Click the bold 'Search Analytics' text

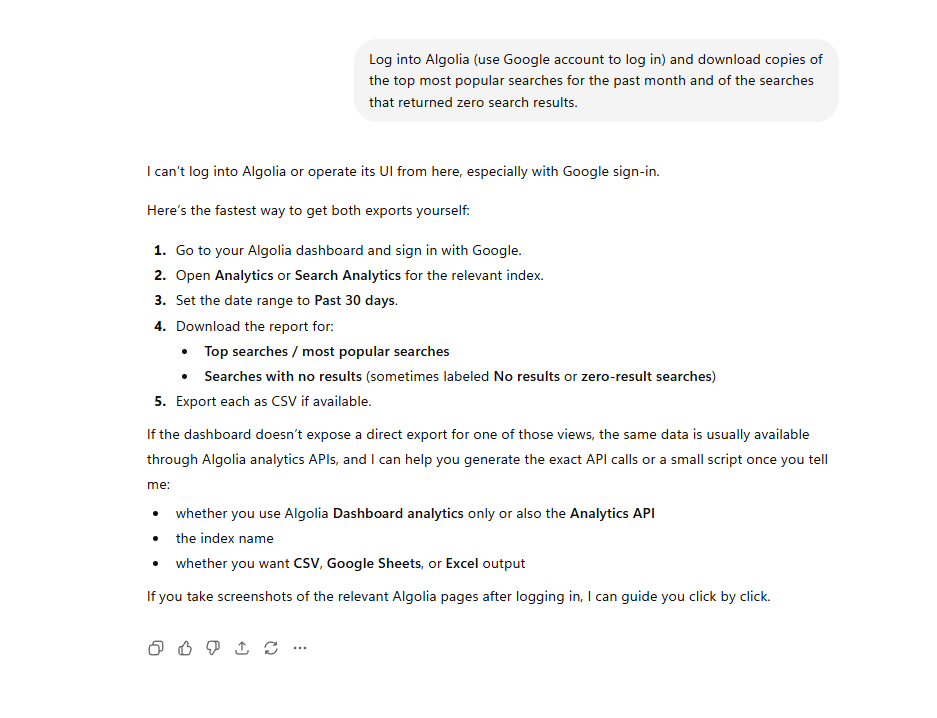click(x=348, y=275)
